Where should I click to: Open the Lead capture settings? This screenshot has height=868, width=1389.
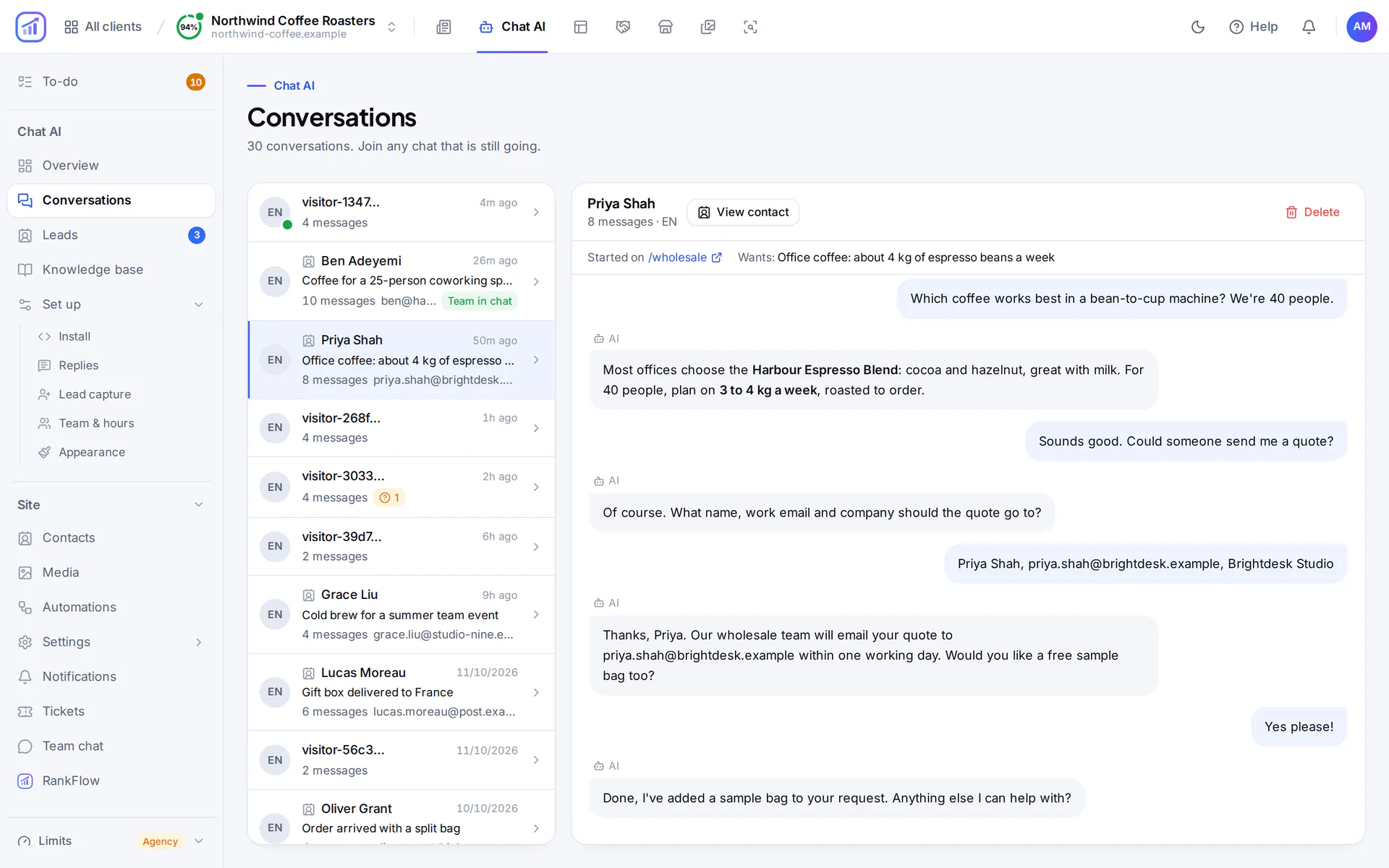(94, 394)
